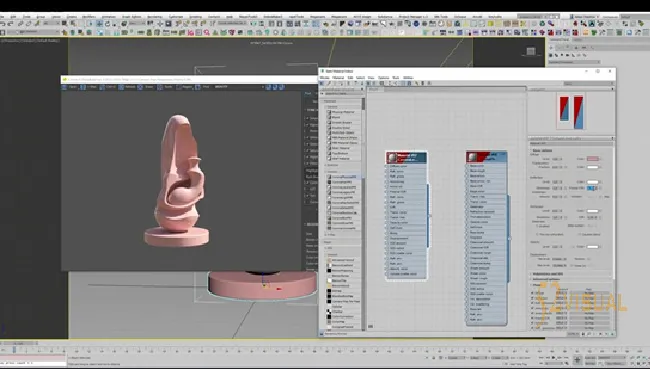Select the View1 tab in Slate editor
The height and width of the screenshot is (369, 650).
(374, 89)
